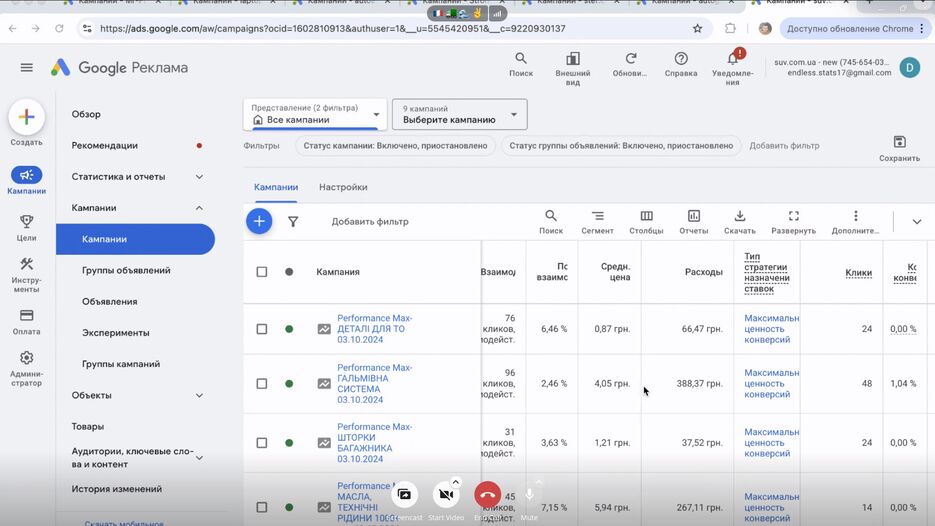Open the main hamburger menu
The image size is (935, 526).
[x=26, y=67]
